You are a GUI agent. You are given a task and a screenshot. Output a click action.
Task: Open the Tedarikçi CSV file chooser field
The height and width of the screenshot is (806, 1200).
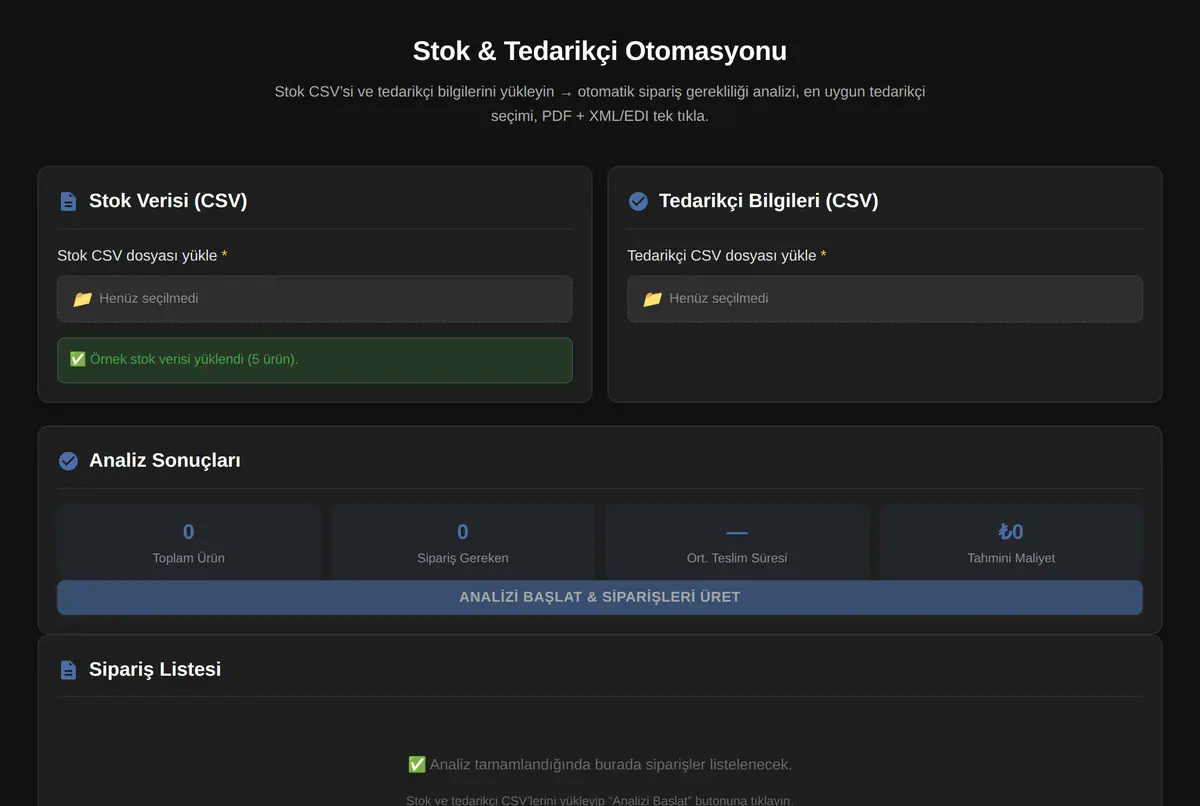click(x=885, y=299)
